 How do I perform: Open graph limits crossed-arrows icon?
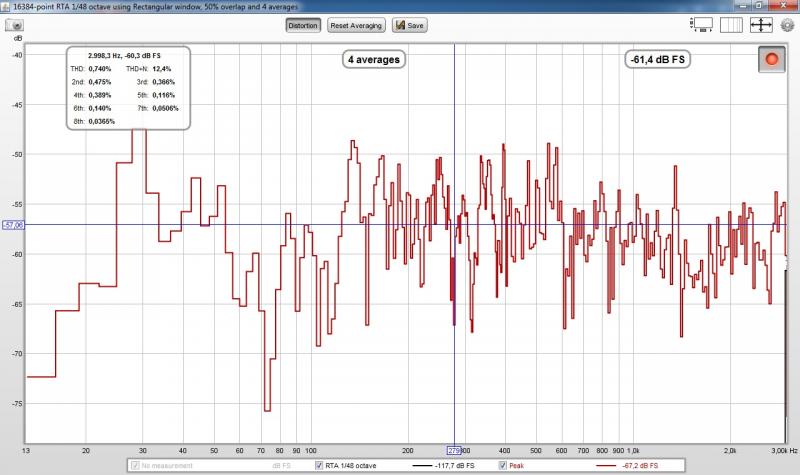pos(761,24)
